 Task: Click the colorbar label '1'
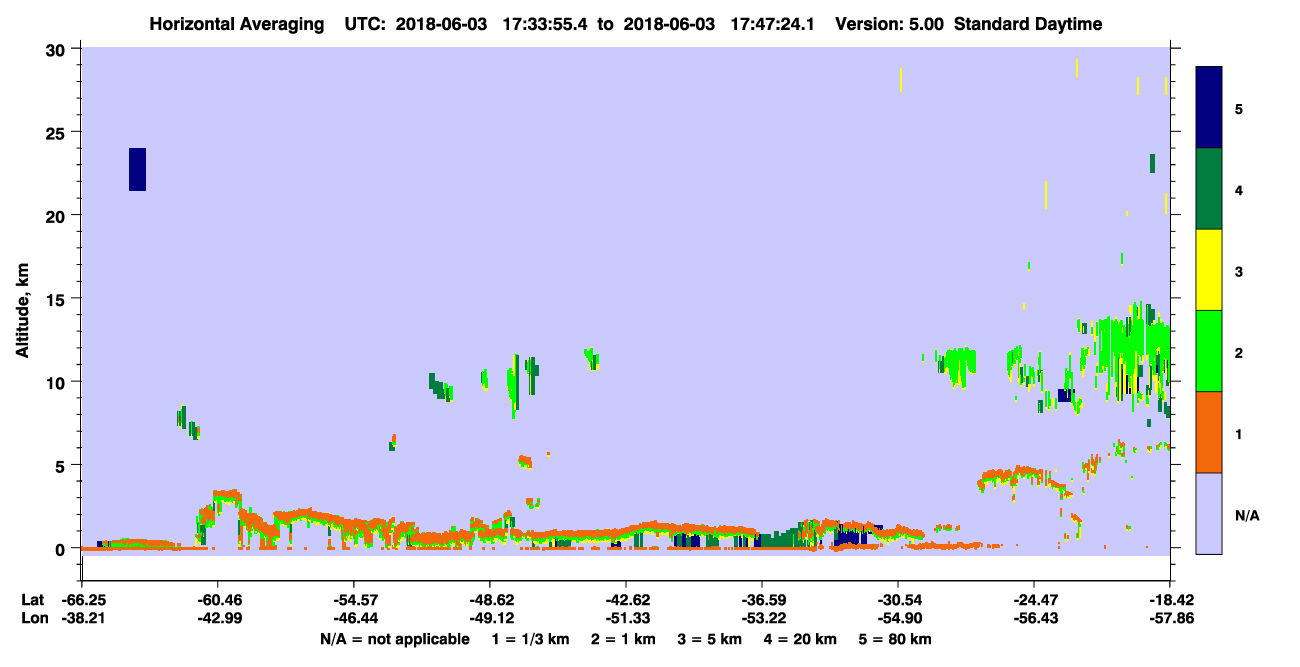pos(1239,434)
